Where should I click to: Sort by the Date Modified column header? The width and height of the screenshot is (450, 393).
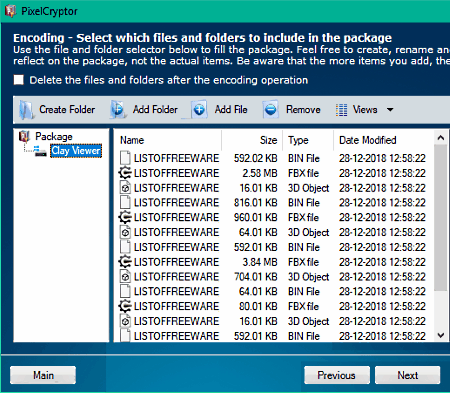pos(383,140)
